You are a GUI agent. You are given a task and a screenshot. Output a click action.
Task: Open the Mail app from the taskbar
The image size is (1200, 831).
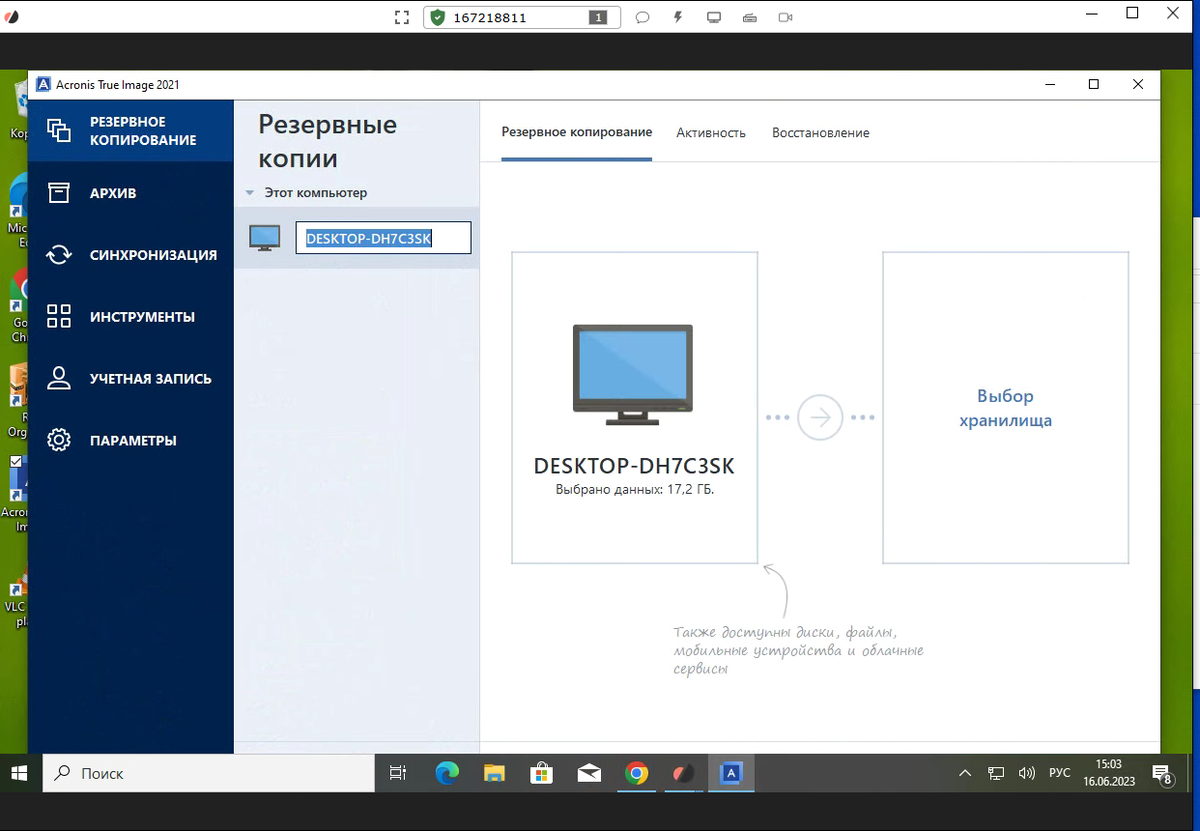589,773
